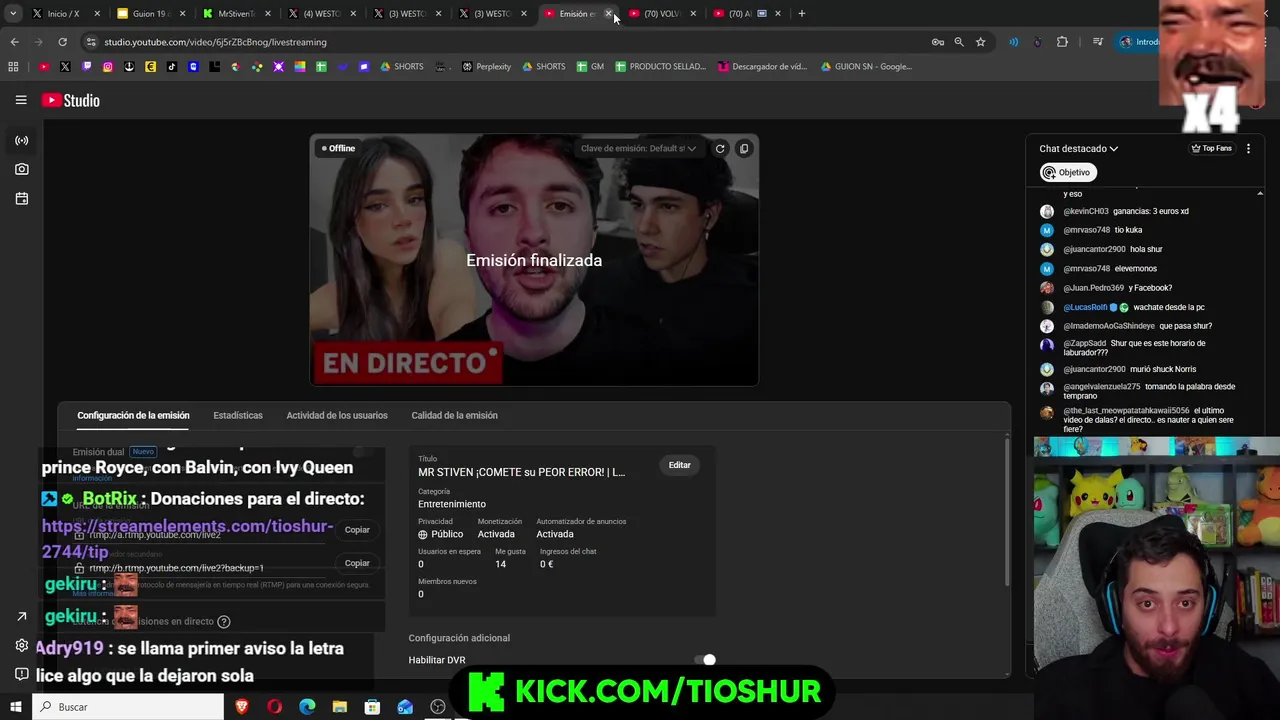The image size is (1280, 720).
Task: Open the PRODUCTO SELLAD... bookmark
Action: [660, 67]
